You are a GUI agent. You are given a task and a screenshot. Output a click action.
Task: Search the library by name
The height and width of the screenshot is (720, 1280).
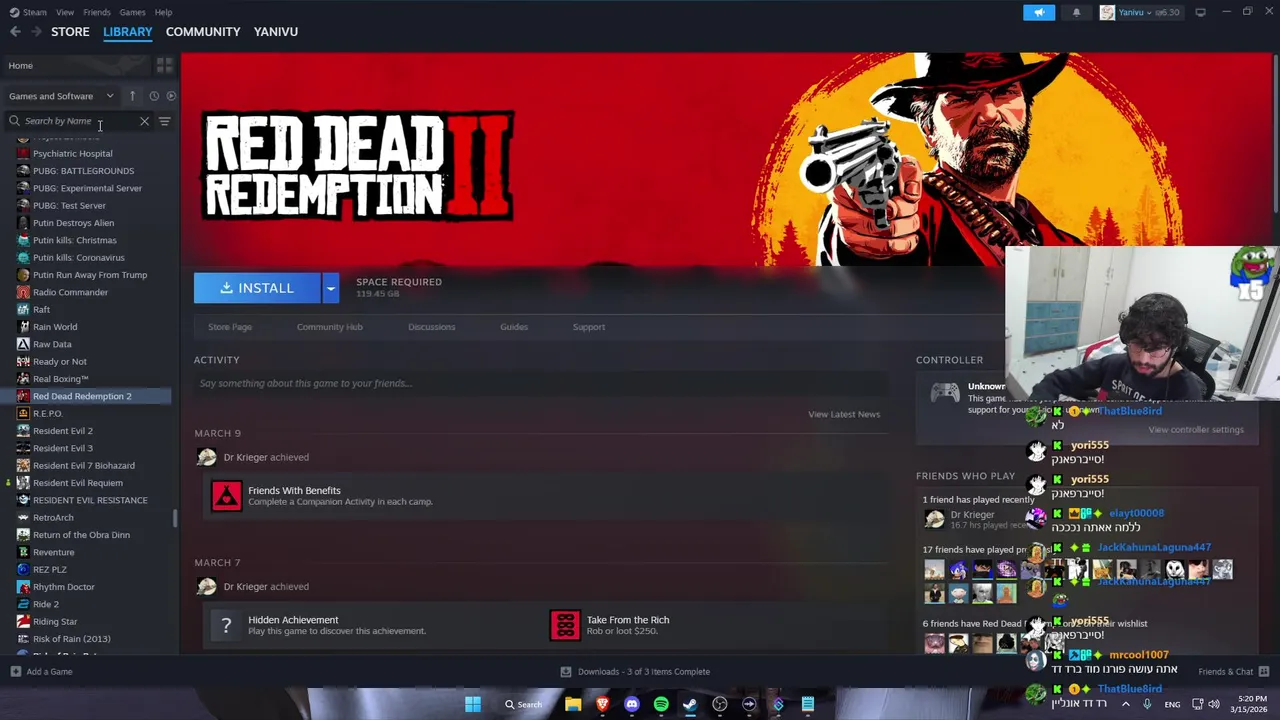(78, 121)
